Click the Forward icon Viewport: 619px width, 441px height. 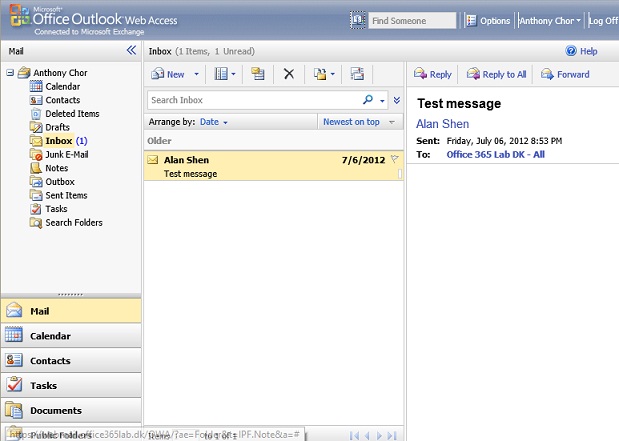(547, 74)
